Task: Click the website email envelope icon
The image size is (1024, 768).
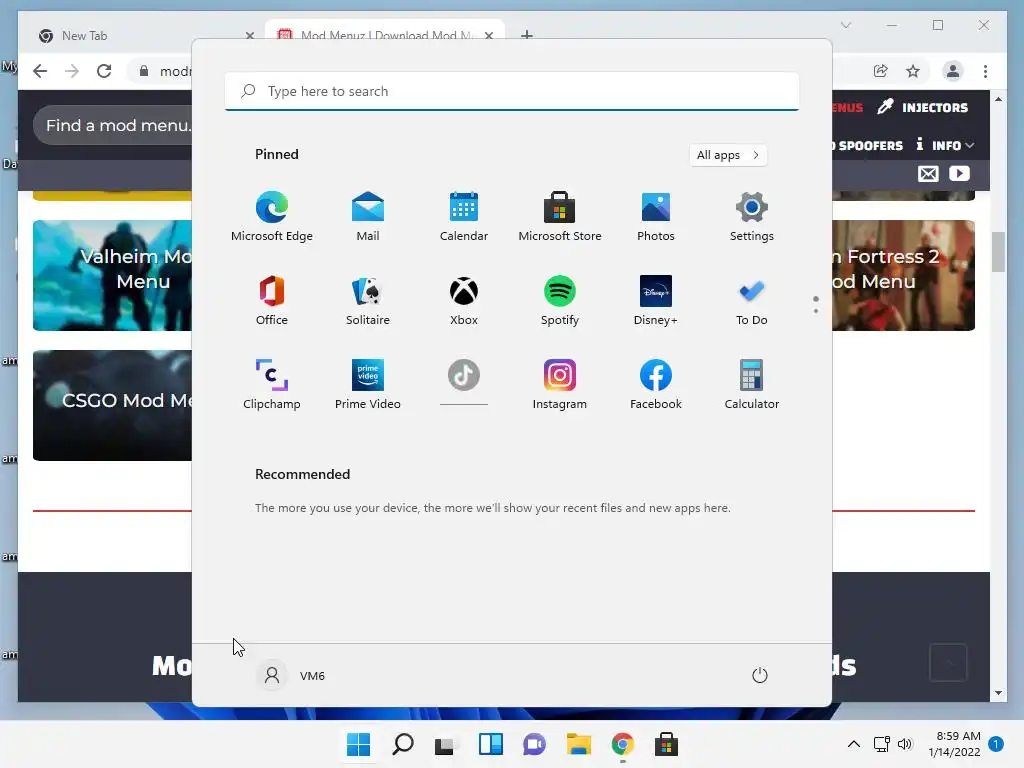Action: (928, 174)
